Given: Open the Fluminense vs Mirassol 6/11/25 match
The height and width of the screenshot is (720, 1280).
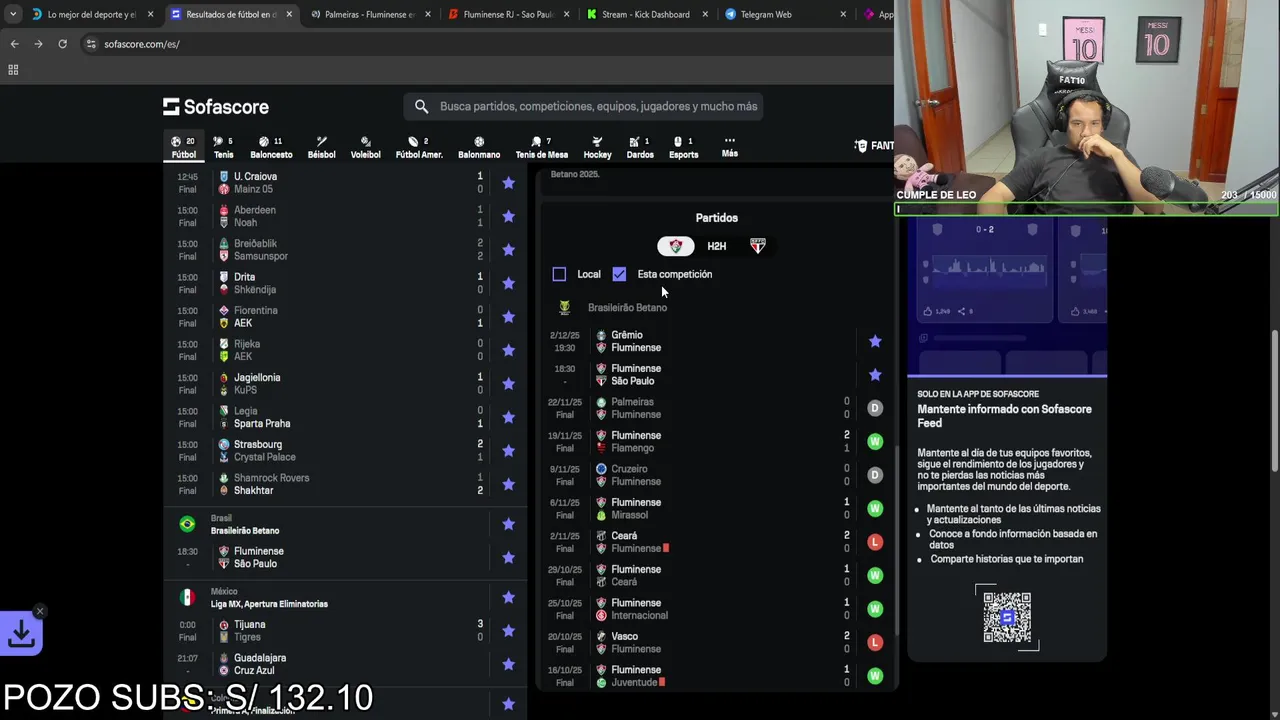Looking at the screenshot, I should pyautogui.click(x=716, y=509).
